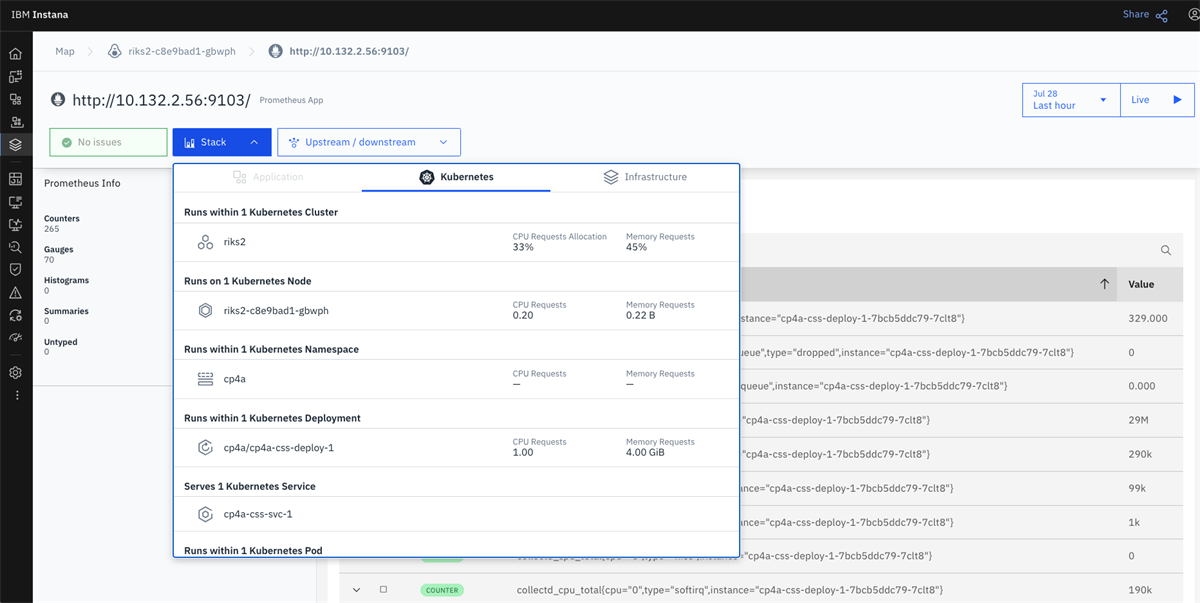Image resolution: width=1200 pixels, height=603 pixels.
Task: Click the cp4a-css-svc-1 service icon
Action: pyautogui.click(x=205, y=514)
